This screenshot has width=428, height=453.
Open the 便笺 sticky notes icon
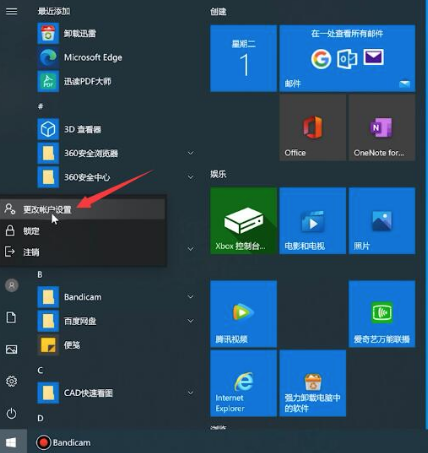[x=48, y=345]
